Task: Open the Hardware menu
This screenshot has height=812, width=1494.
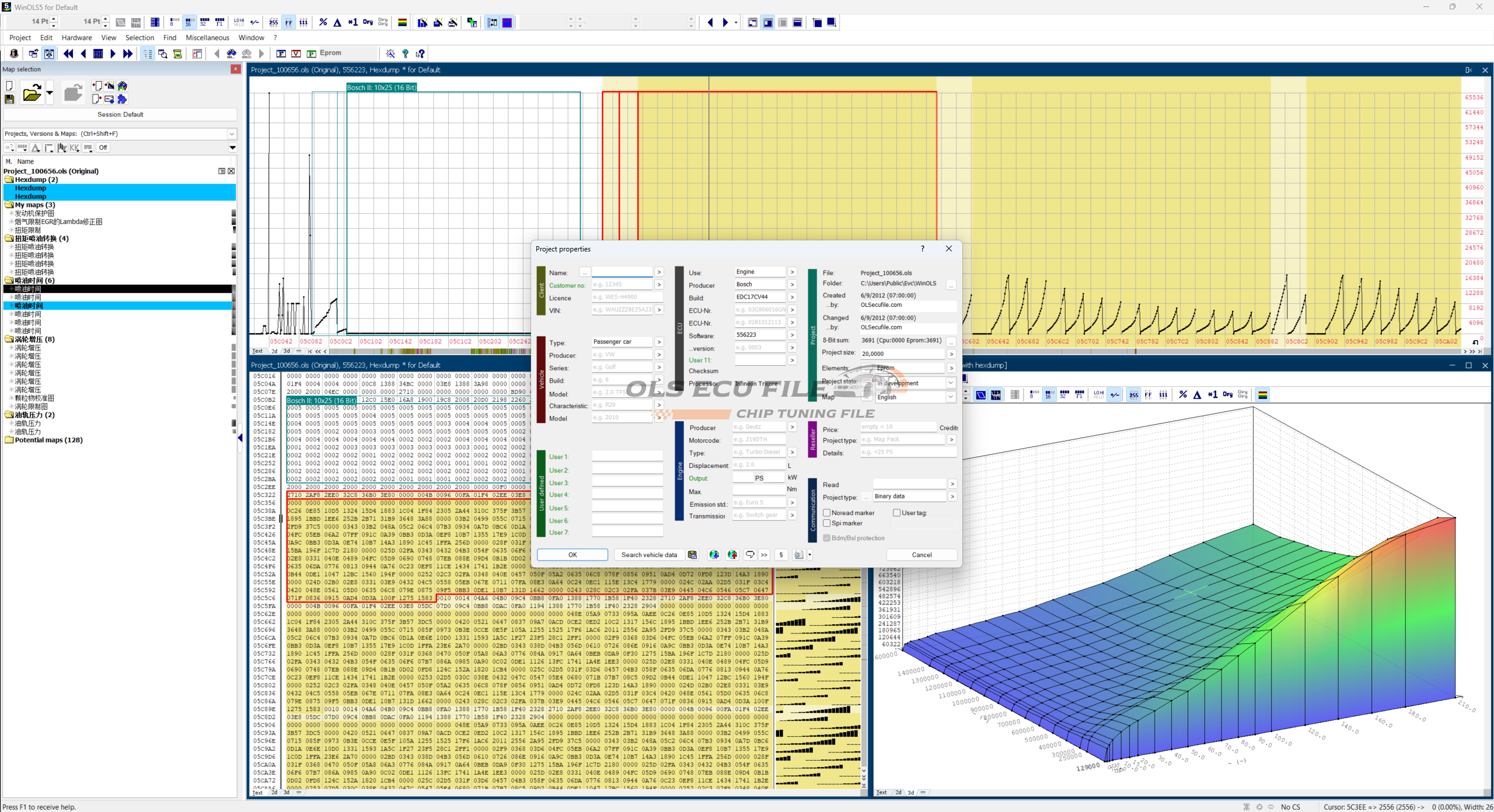Action: (76, 38)
